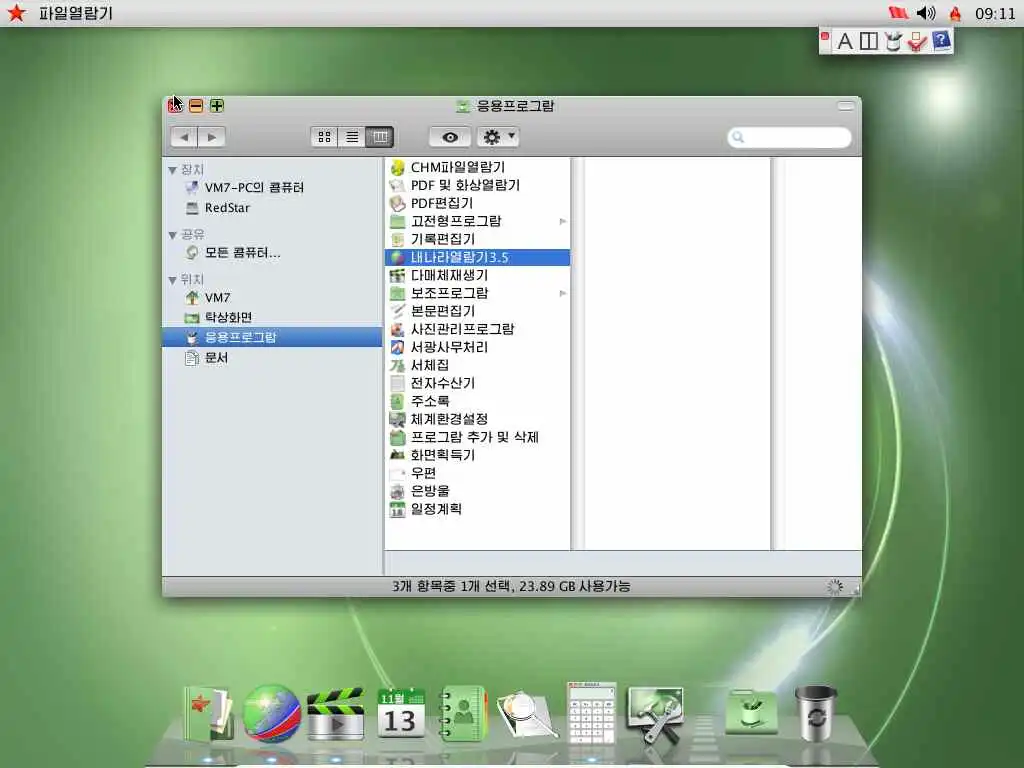Screen dimensions: 1024x768
Task: Click the red checkmark icon in input toolbar
Action: click(917, 42)
